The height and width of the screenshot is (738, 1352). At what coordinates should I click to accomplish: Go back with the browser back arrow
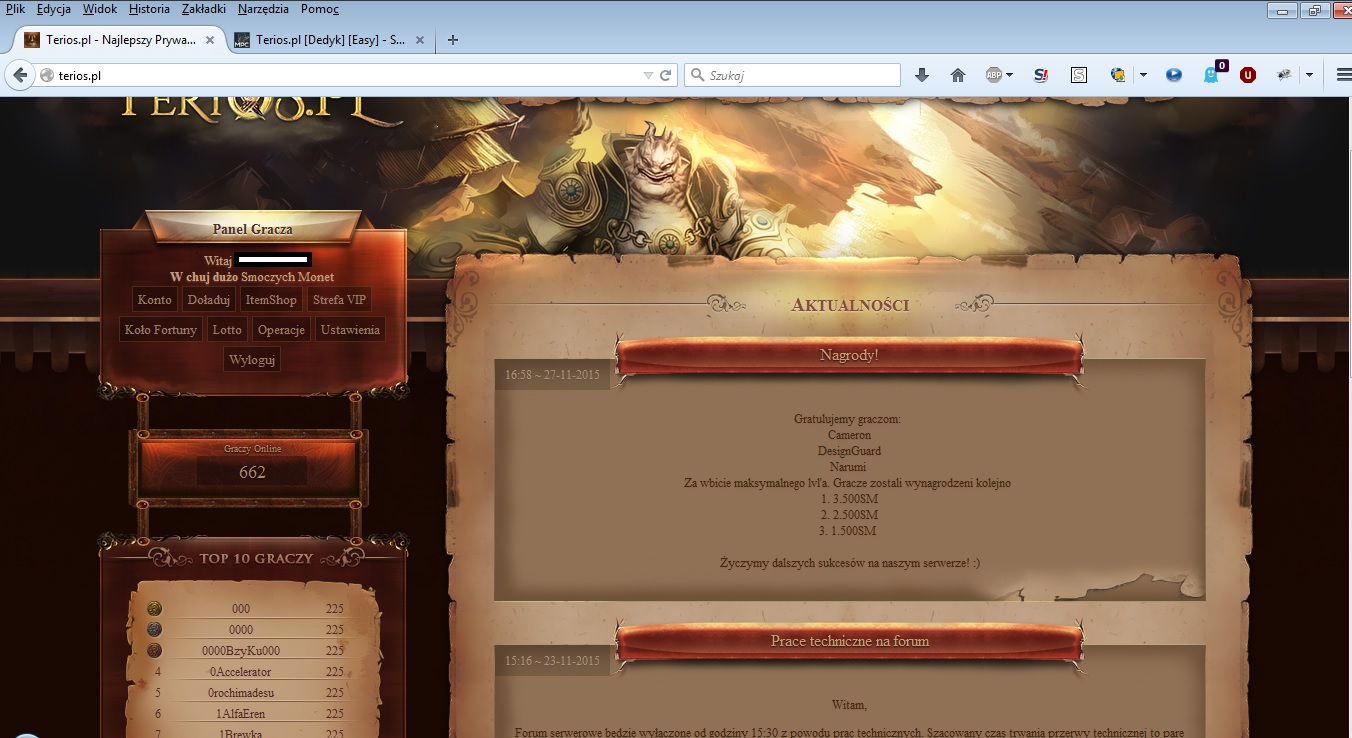click(19, 75)
